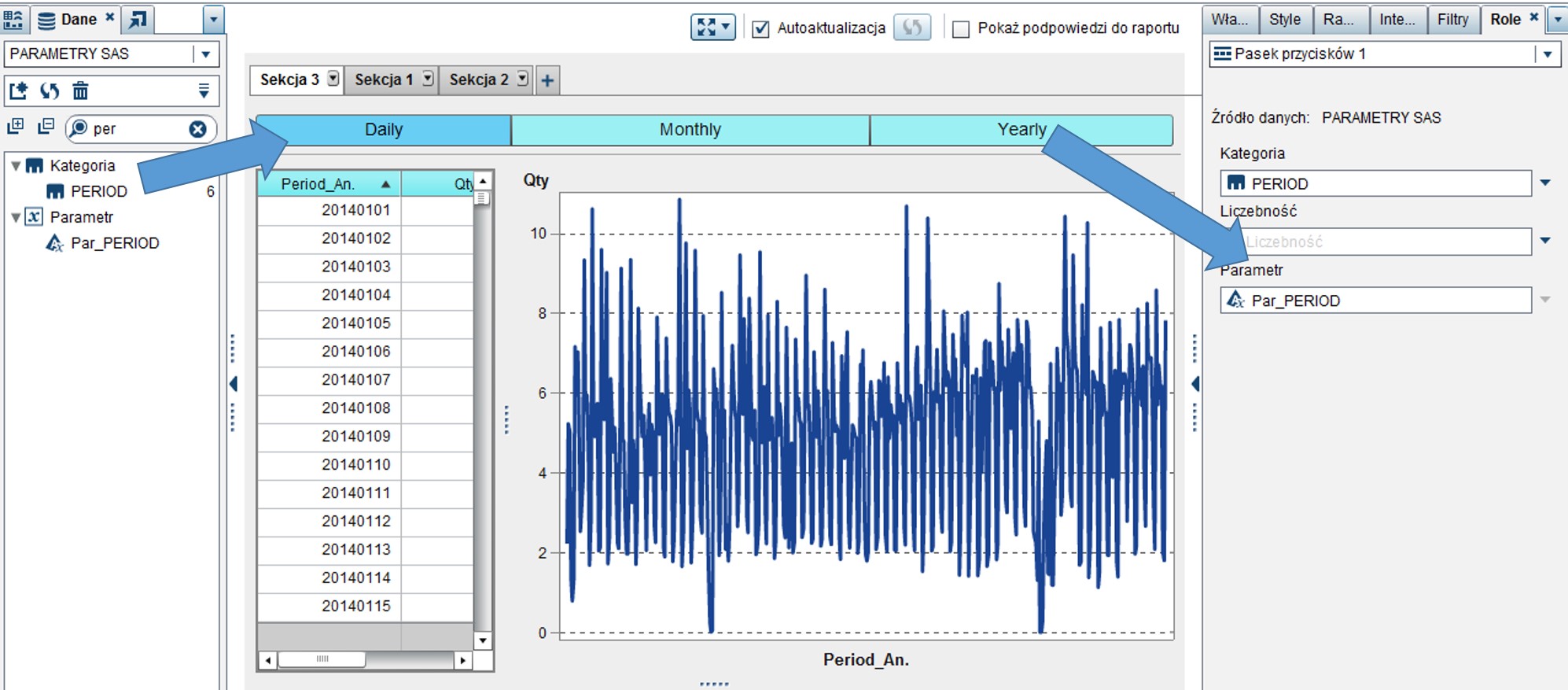Open the Pasek przycisków 1 object dropdown
1568x690 pixels.
click(1547, 54)
